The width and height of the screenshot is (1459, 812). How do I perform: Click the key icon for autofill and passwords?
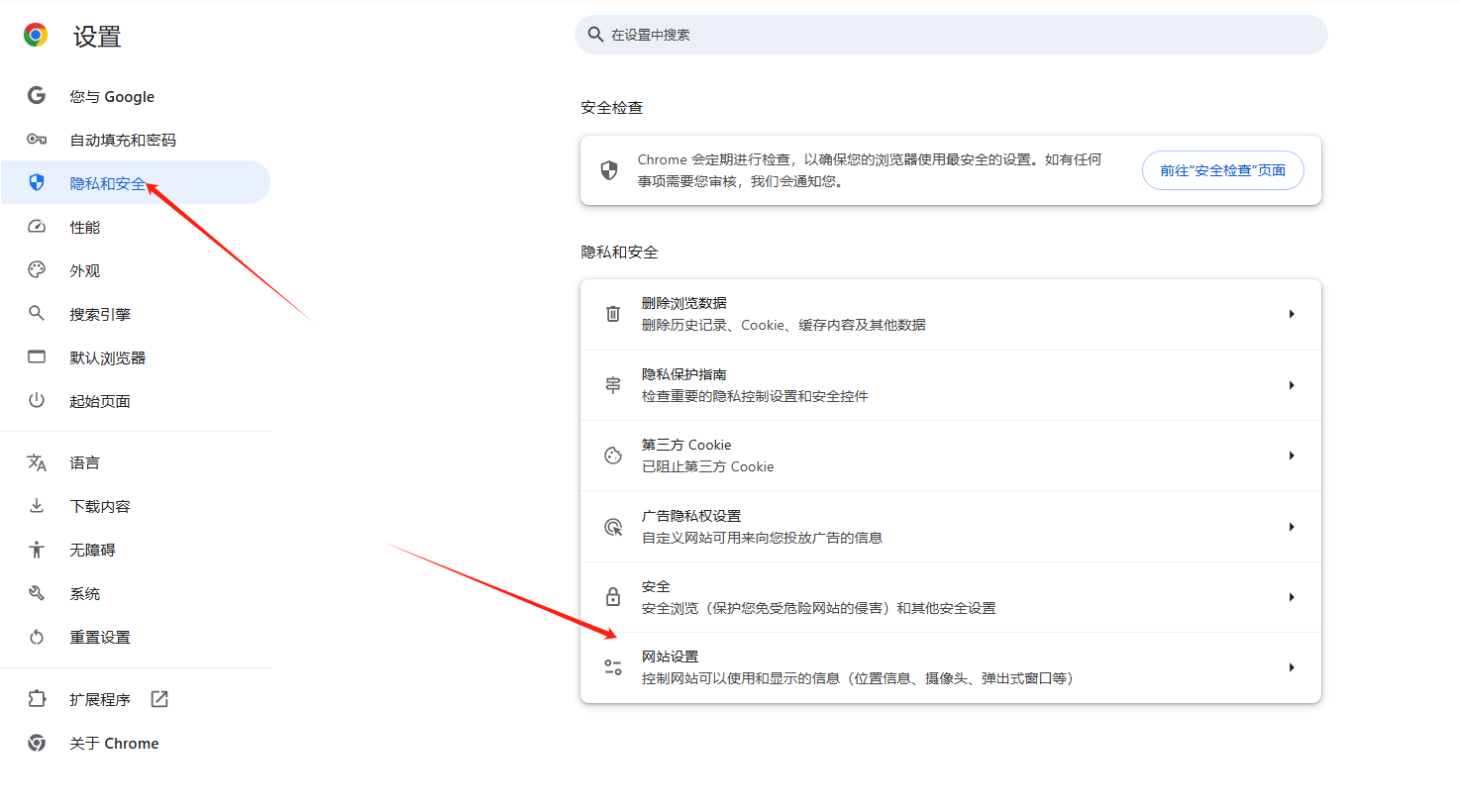coord(37,140)
